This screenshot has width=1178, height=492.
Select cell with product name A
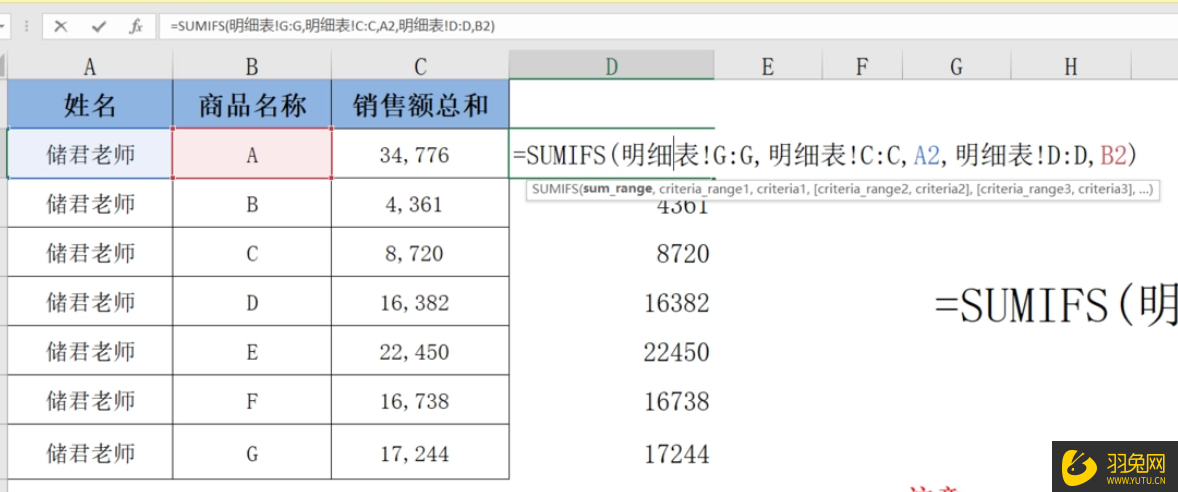click(252, 154)
